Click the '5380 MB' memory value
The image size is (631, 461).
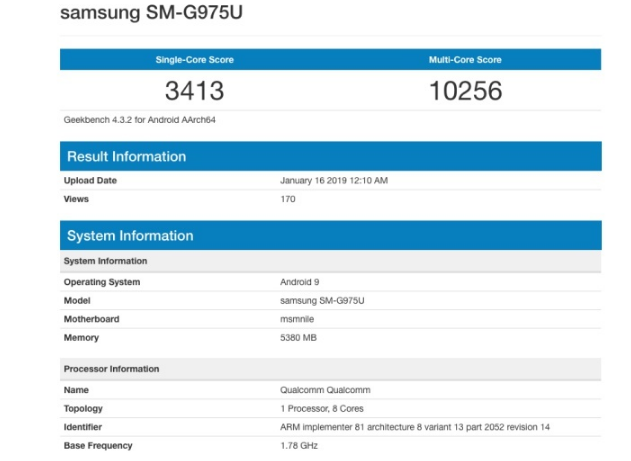298,338
